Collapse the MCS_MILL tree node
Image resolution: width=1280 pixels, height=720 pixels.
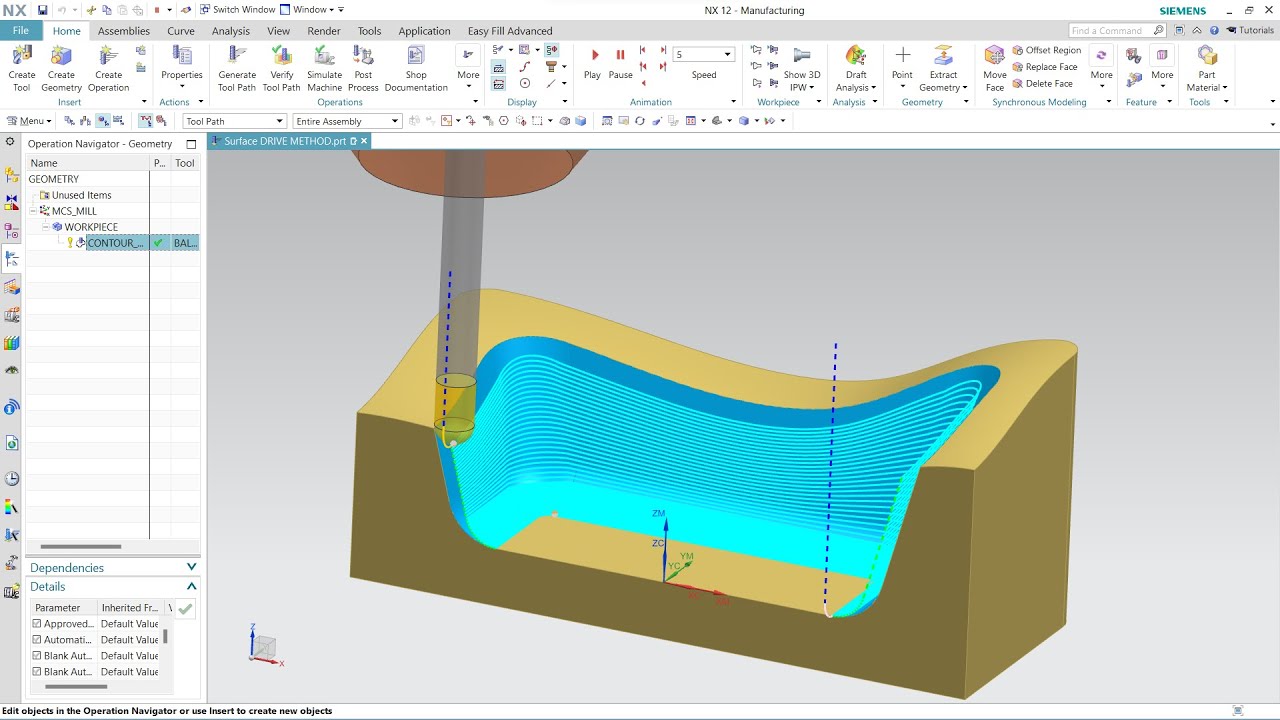33,211
